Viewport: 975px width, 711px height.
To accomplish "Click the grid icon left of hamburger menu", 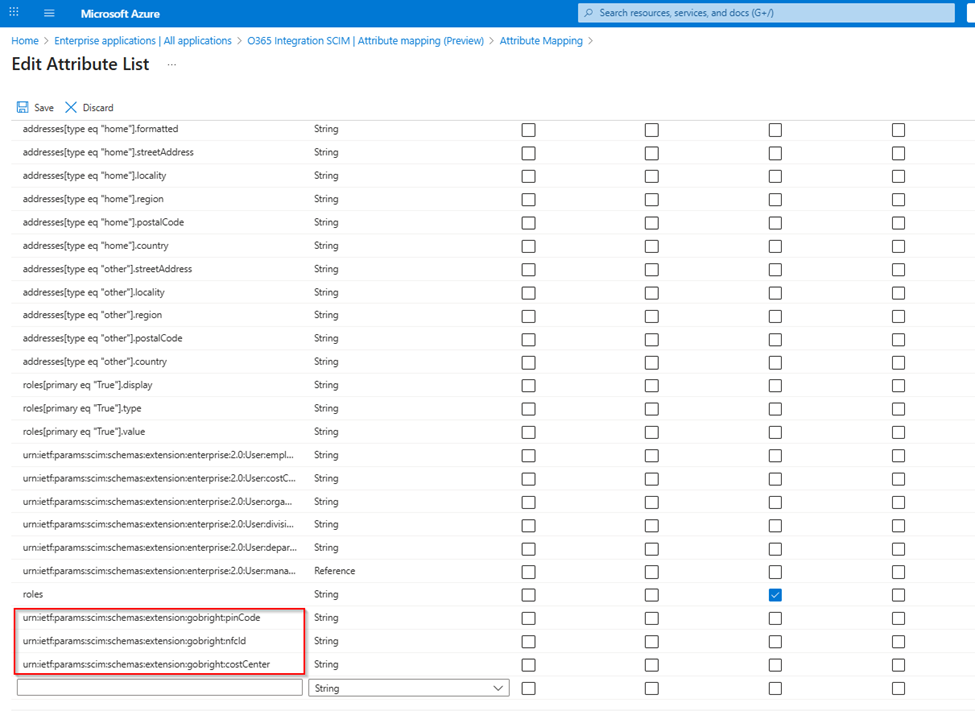I will click(x=16, y=13).
